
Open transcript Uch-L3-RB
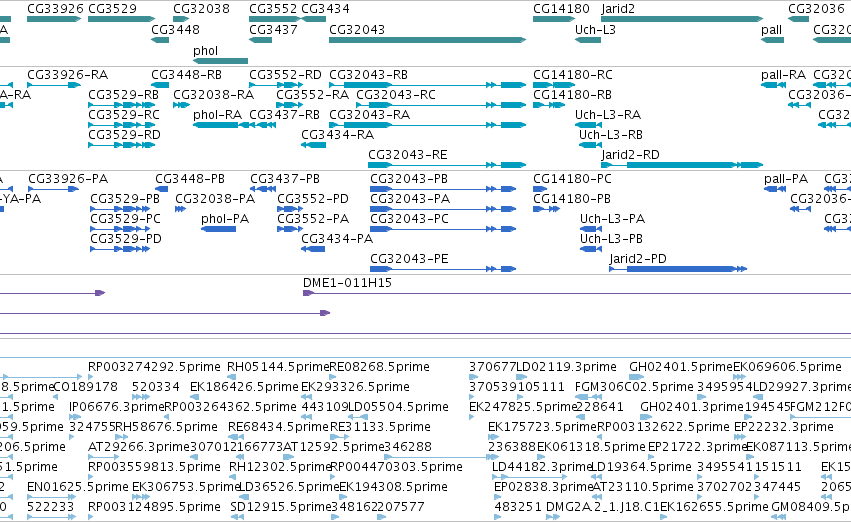(x=611, y=135)
